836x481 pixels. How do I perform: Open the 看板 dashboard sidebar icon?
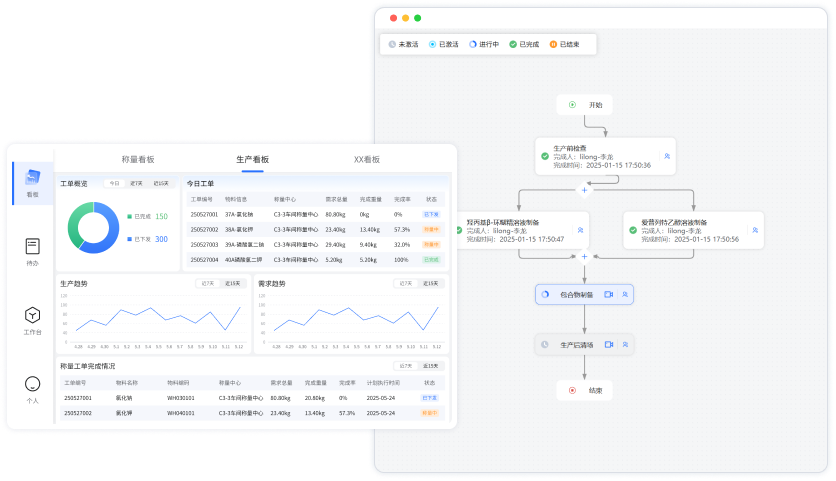33,182
